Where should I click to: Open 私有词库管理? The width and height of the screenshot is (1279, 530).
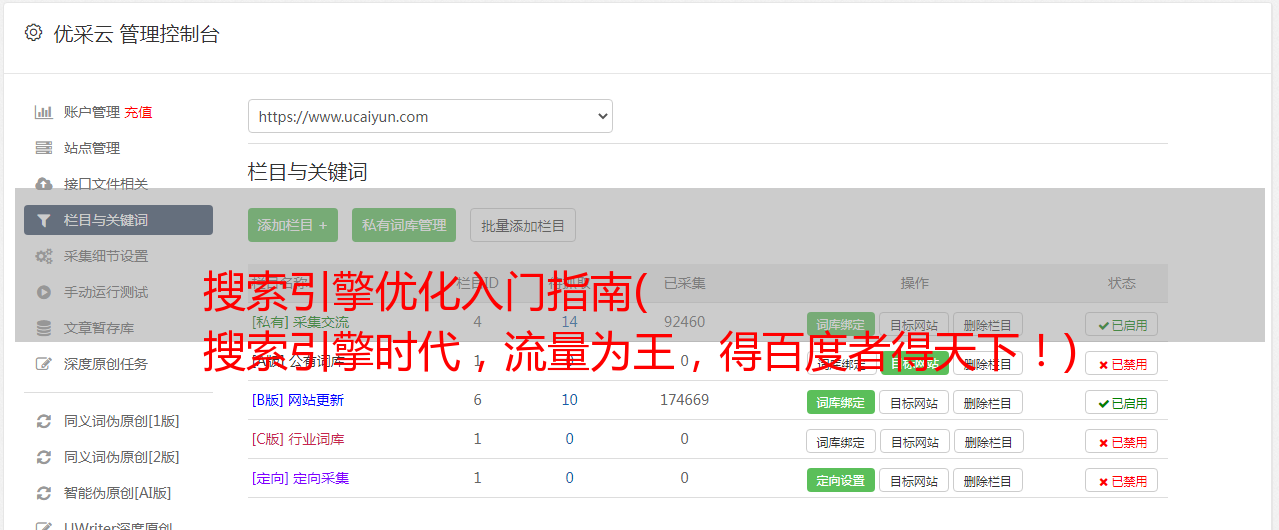point(404,225)
